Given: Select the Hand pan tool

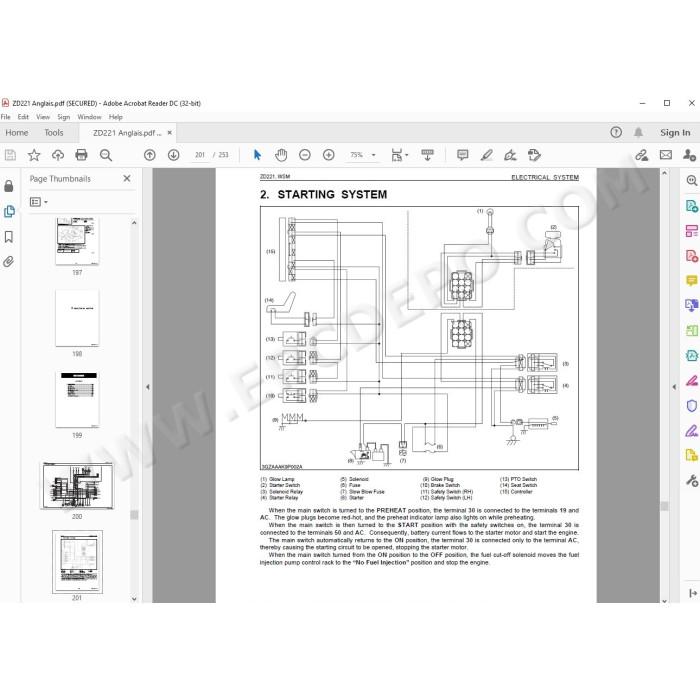Looking at the screenshot, I should (281, 155).
